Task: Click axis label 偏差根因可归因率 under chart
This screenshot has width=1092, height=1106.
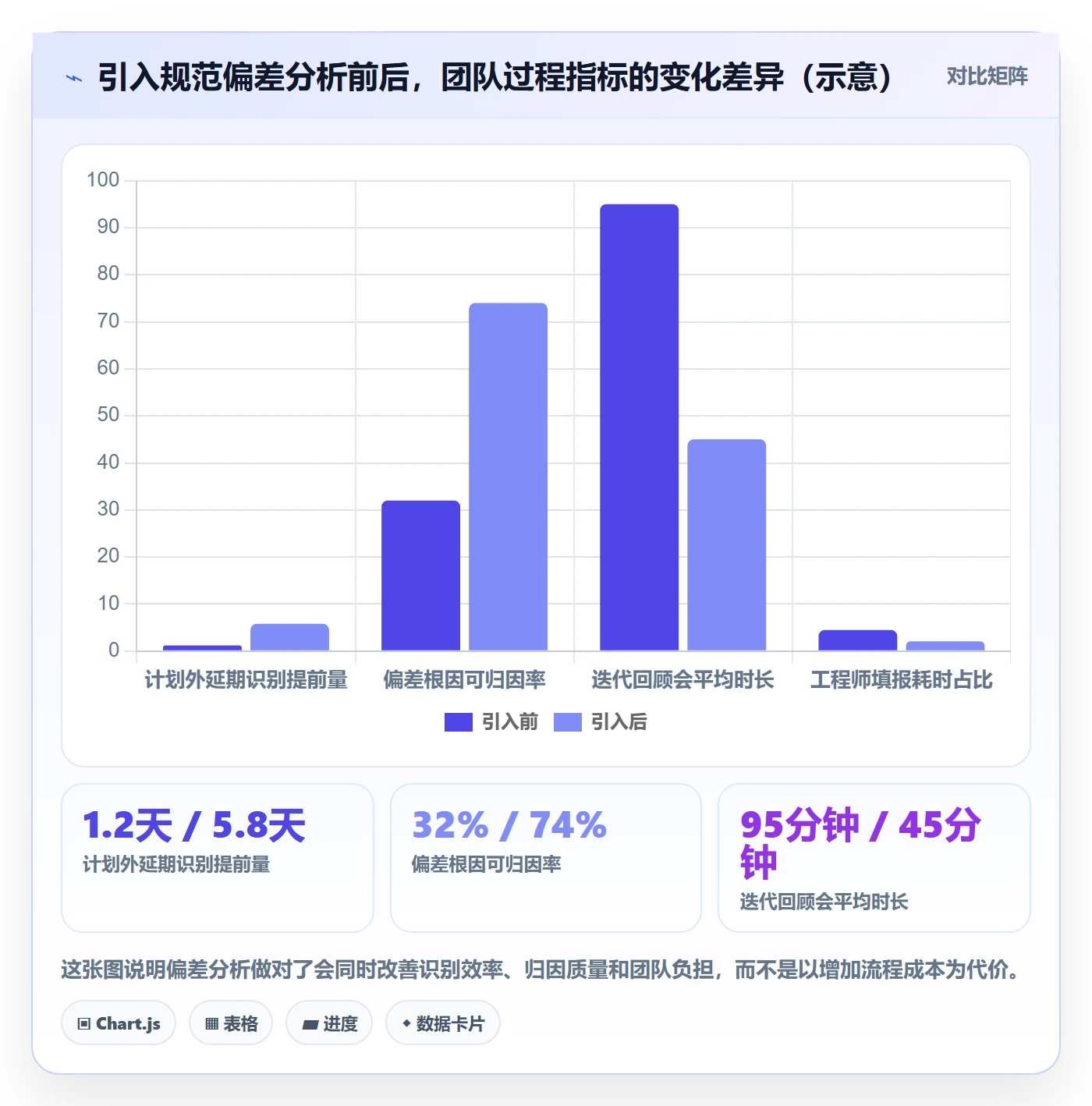Action: coord(464,680)
